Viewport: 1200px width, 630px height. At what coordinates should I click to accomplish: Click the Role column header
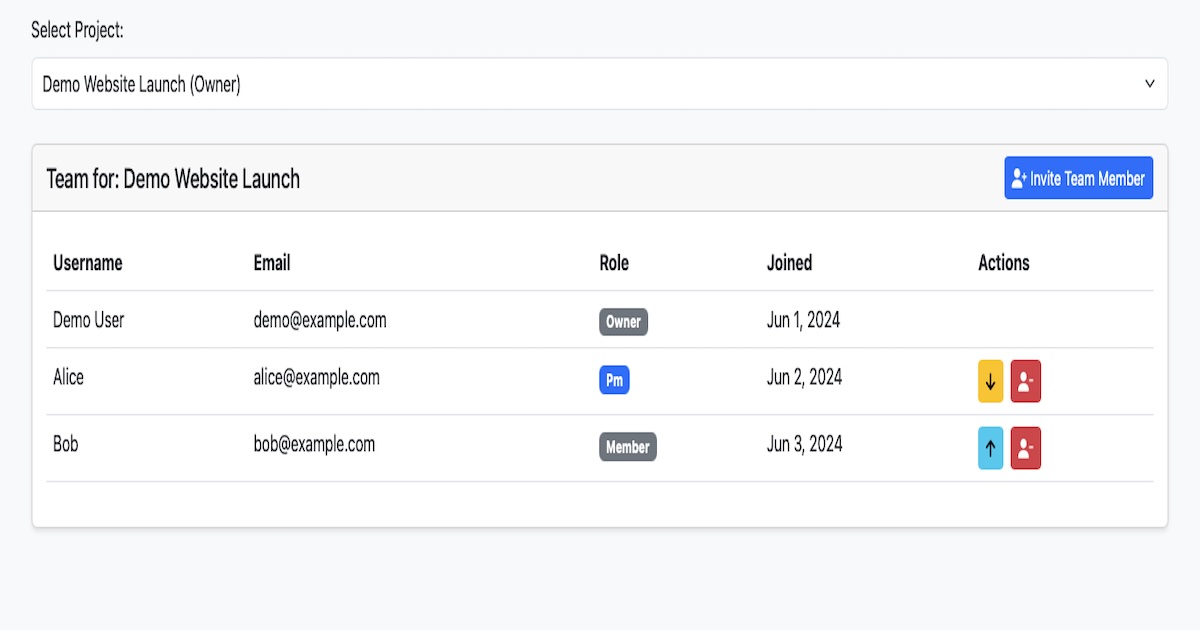tap(614, 263)
